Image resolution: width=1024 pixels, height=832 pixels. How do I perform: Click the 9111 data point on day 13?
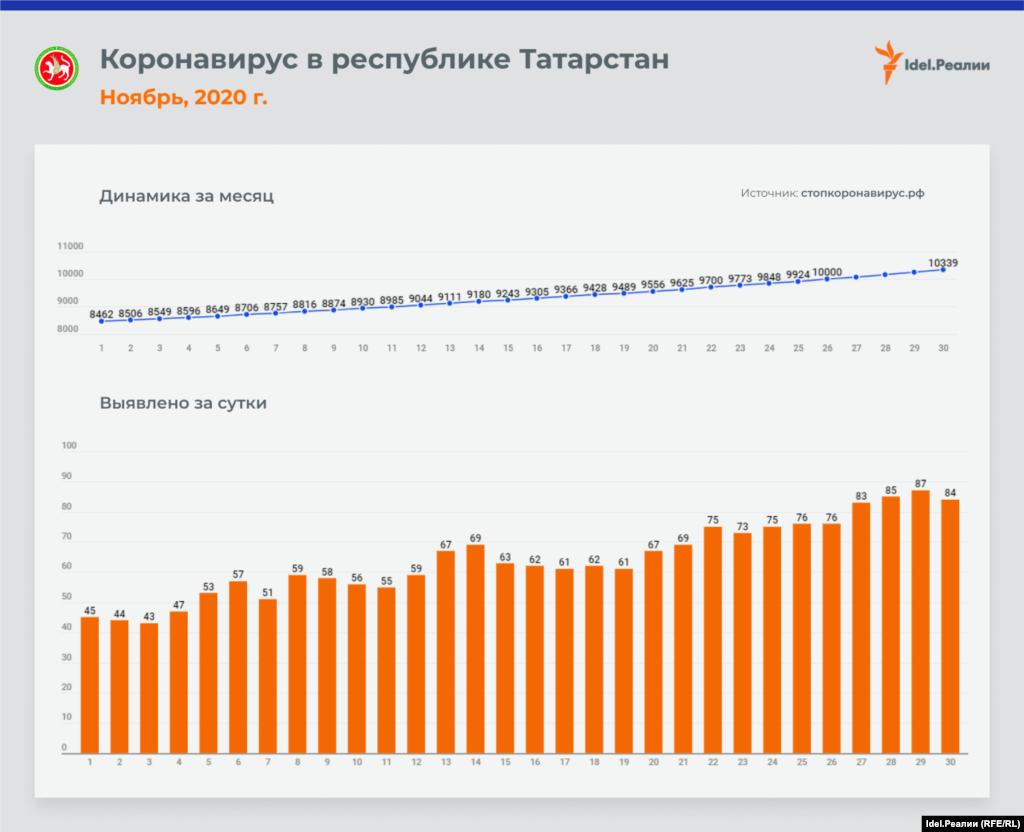coord(450,303)
